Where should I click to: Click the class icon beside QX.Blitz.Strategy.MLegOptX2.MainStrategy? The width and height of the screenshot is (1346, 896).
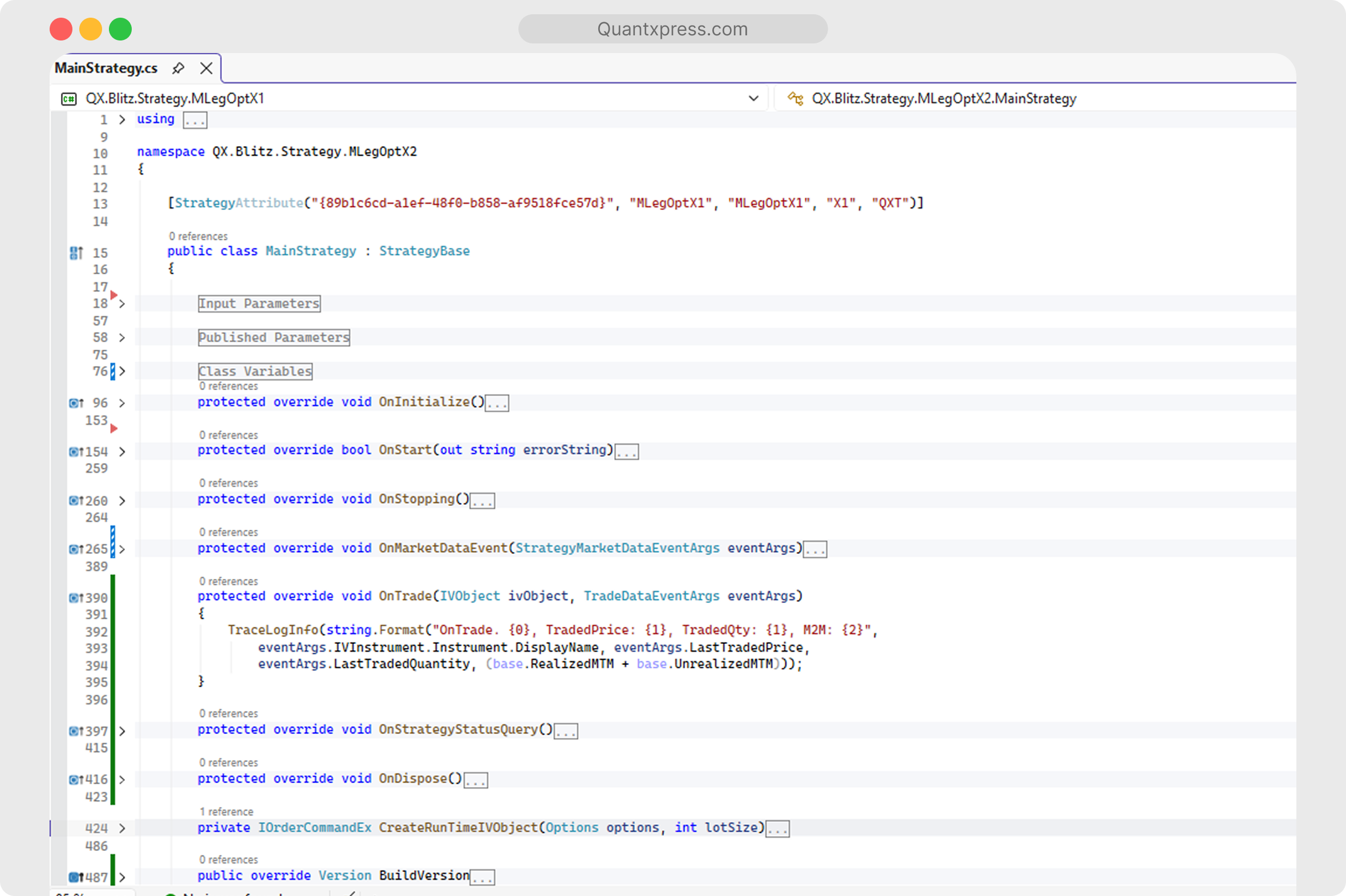click(795, 98)
